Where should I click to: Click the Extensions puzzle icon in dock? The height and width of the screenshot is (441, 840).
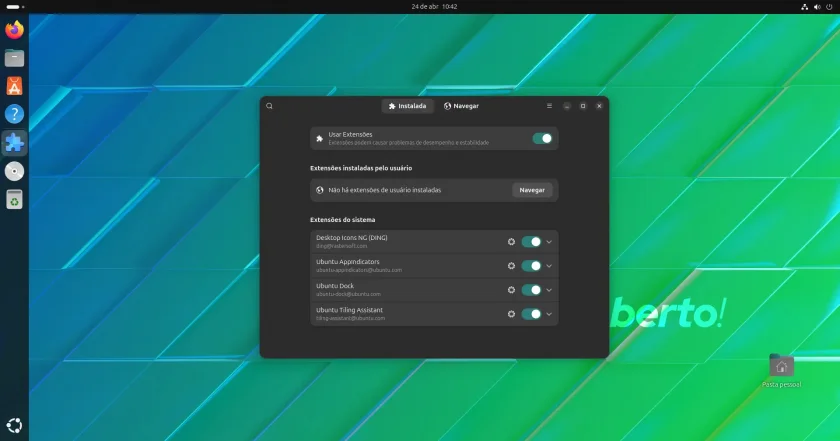point(14,143)
